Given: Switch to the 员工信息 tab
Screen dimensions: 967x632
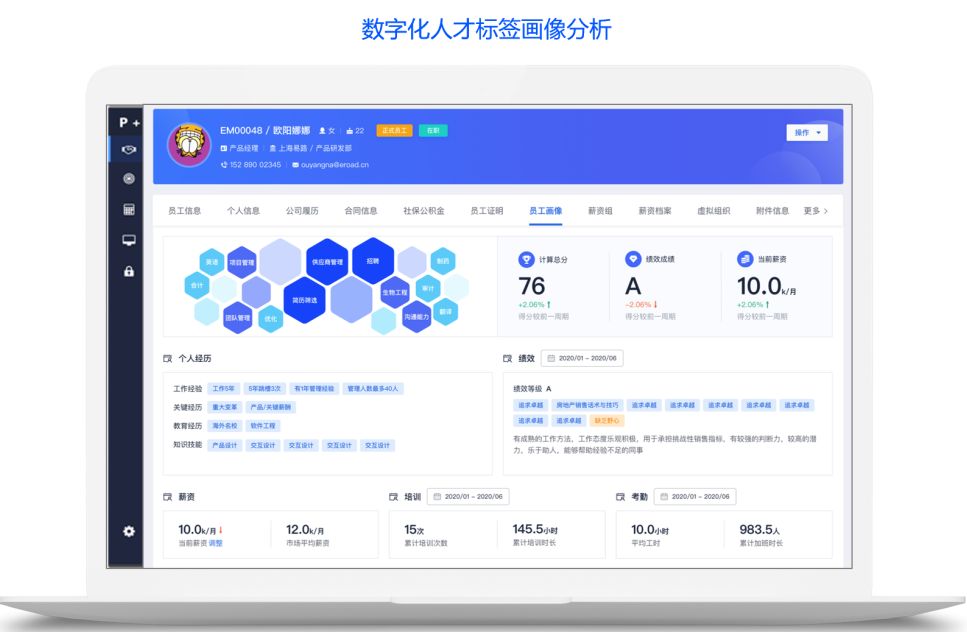Looking at the screenshot, I should 184,211.
